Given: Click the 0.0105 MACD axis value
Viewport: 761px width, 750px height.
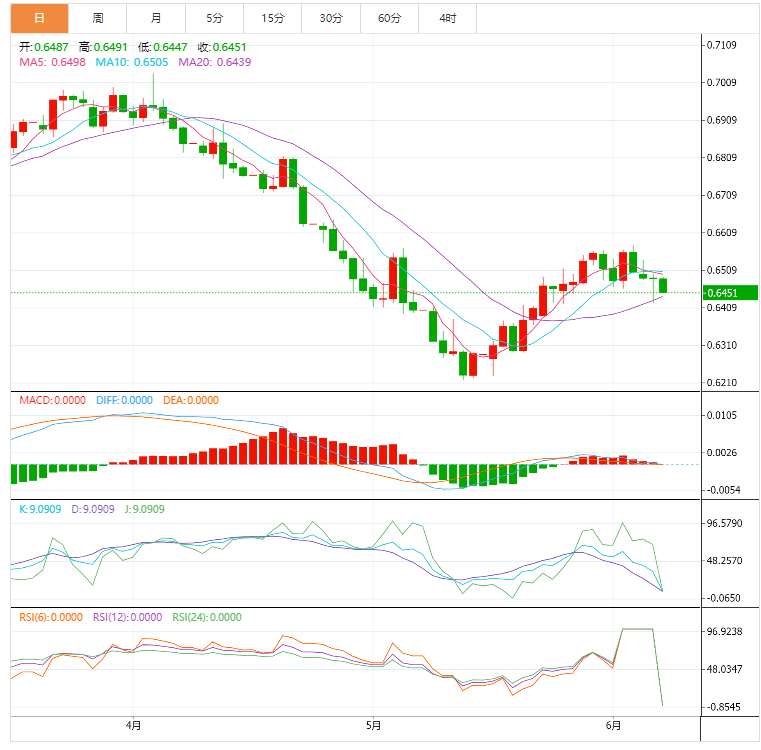Looking at the screenshot, I should [x=721, y=415].
